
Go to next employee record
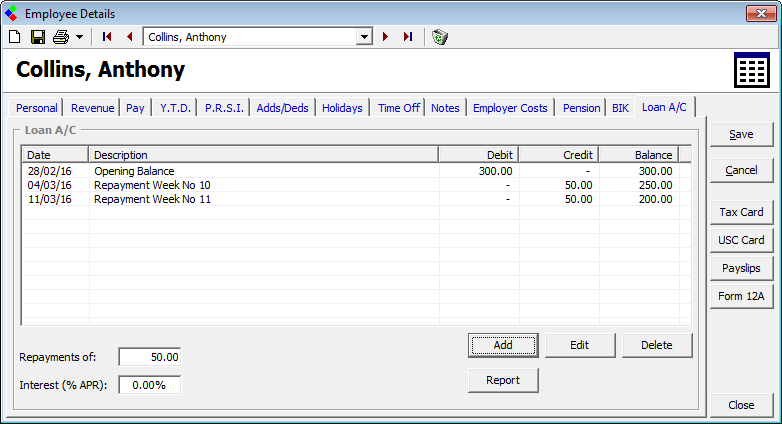[x=386, y=37]
